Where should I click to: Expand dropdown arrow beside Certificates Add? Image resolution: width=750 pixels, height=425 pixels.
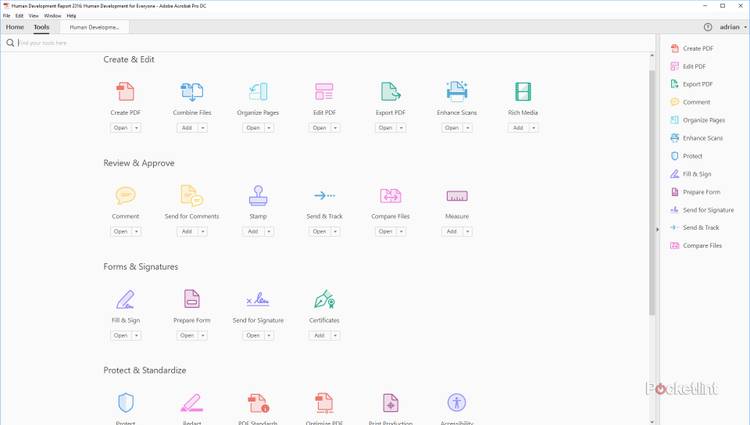click(335, 336)
